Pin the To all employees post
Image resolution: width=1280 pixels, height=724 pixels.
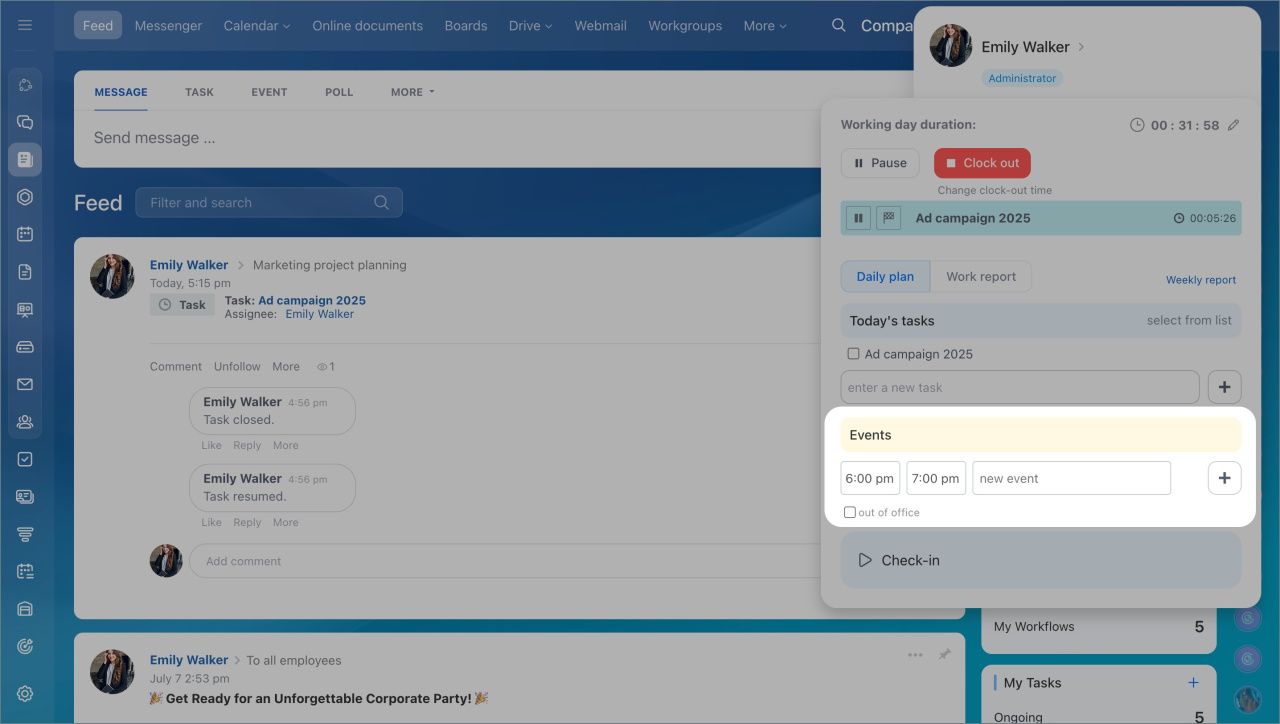pyautogui.click(x=944, y=655)
